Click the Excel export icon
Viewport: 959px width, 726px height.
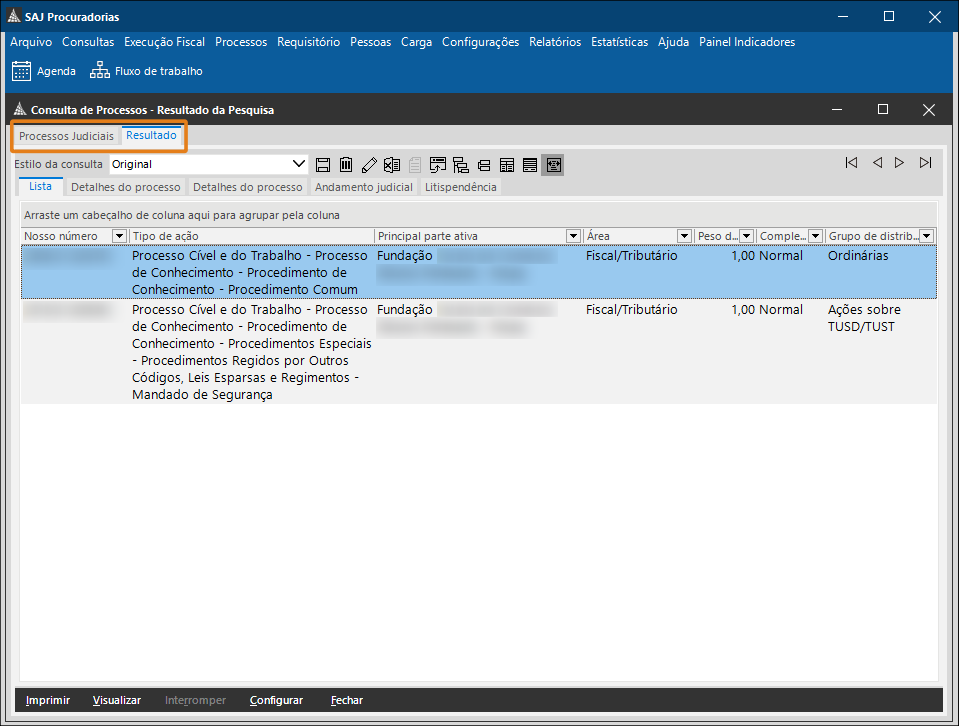tap(392, 164)
